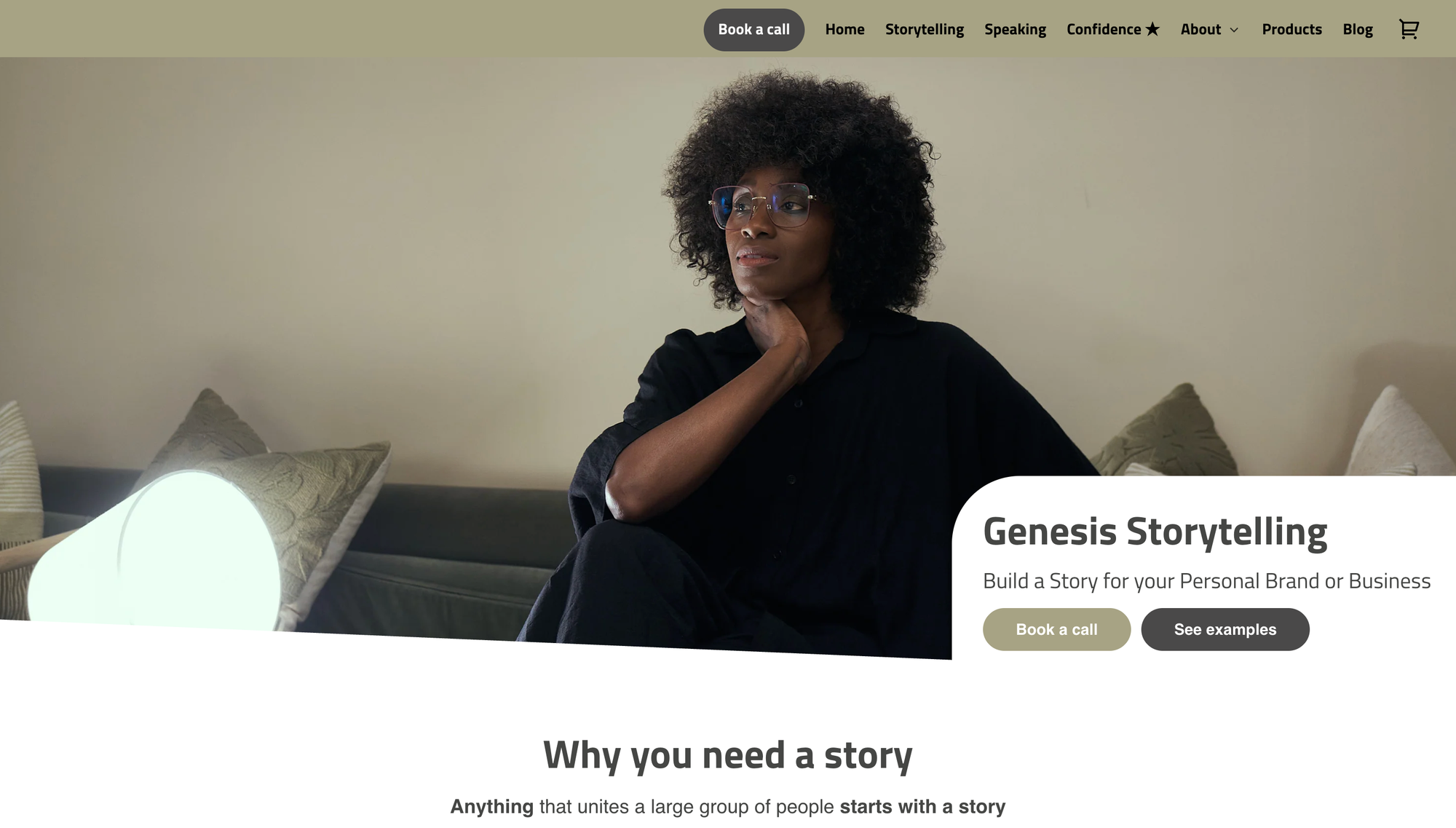Click the bold word Anything
The width and height of the screenshot is (1456, 828).
pos(491,807)
